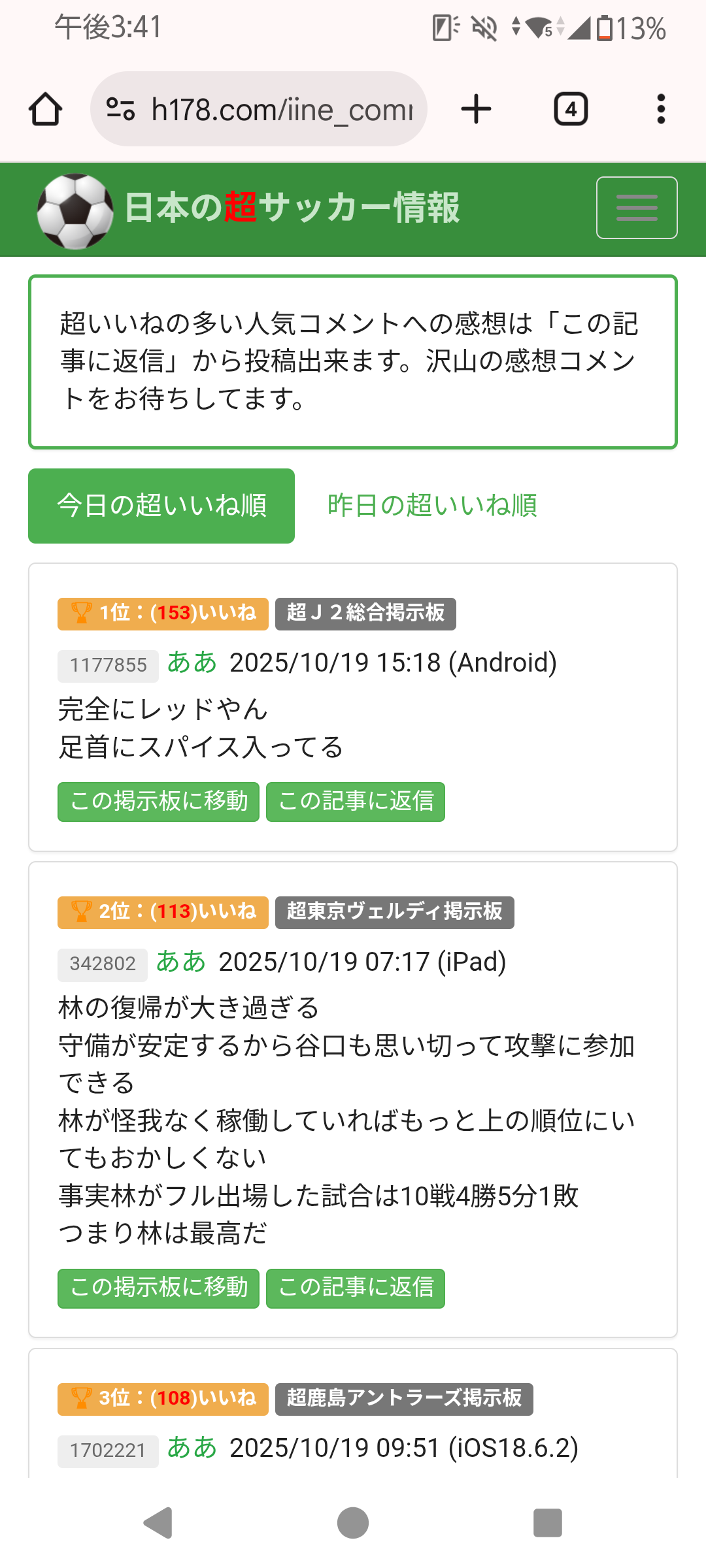Expand the hamburger navigation menu
The height and width of the screenshot is (1568, 706).
[636, 208]
